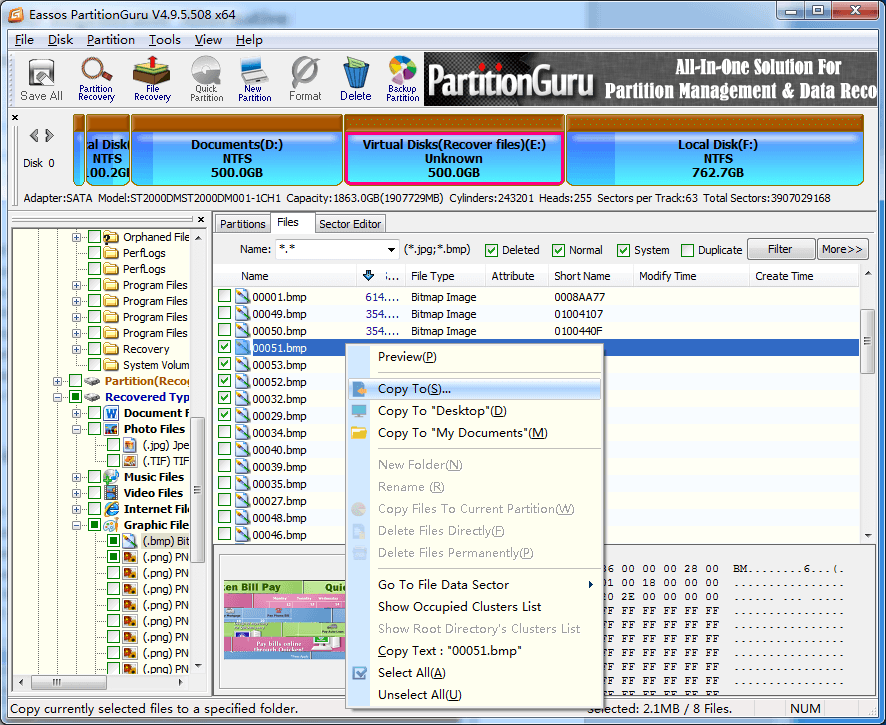Create a New Partition from the toolbar
Screen dimensions: 886x725
coord(254,80)
